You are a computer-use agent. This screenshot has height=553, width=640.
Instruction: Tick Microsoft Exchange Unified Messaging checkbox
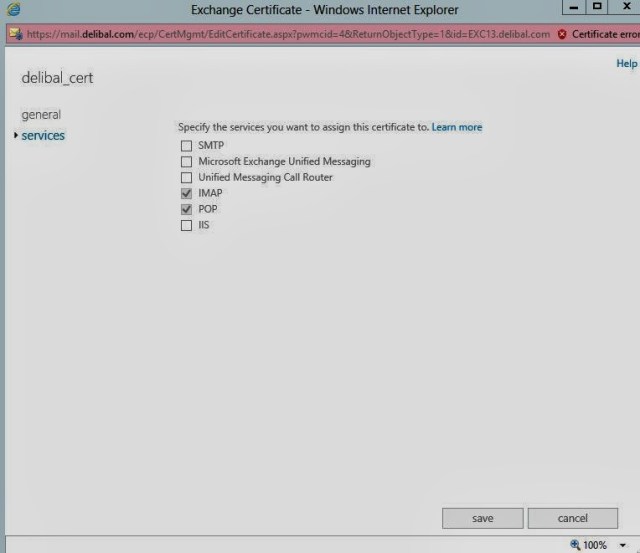(x=186, y=162)
